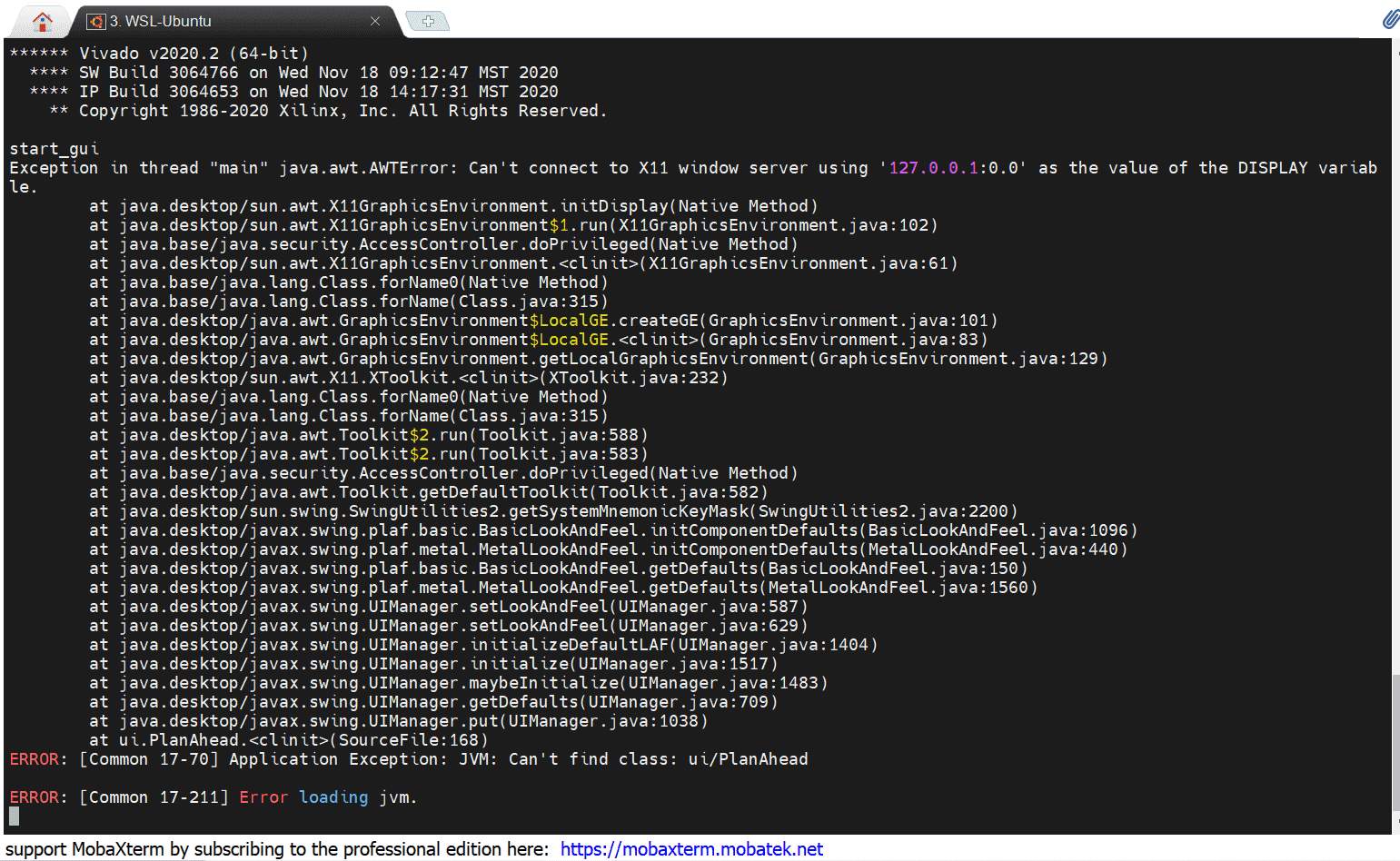Open the mobaxterm.mobatek.net link
The height and width of the screenshot is (861, 1400).
point(691,849)
